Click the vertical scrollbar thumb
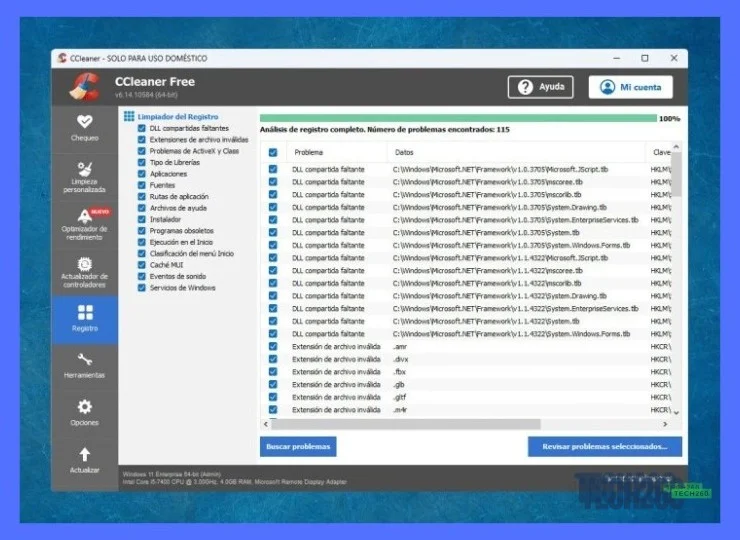This screenshot has height=540, width=740. 676,174
